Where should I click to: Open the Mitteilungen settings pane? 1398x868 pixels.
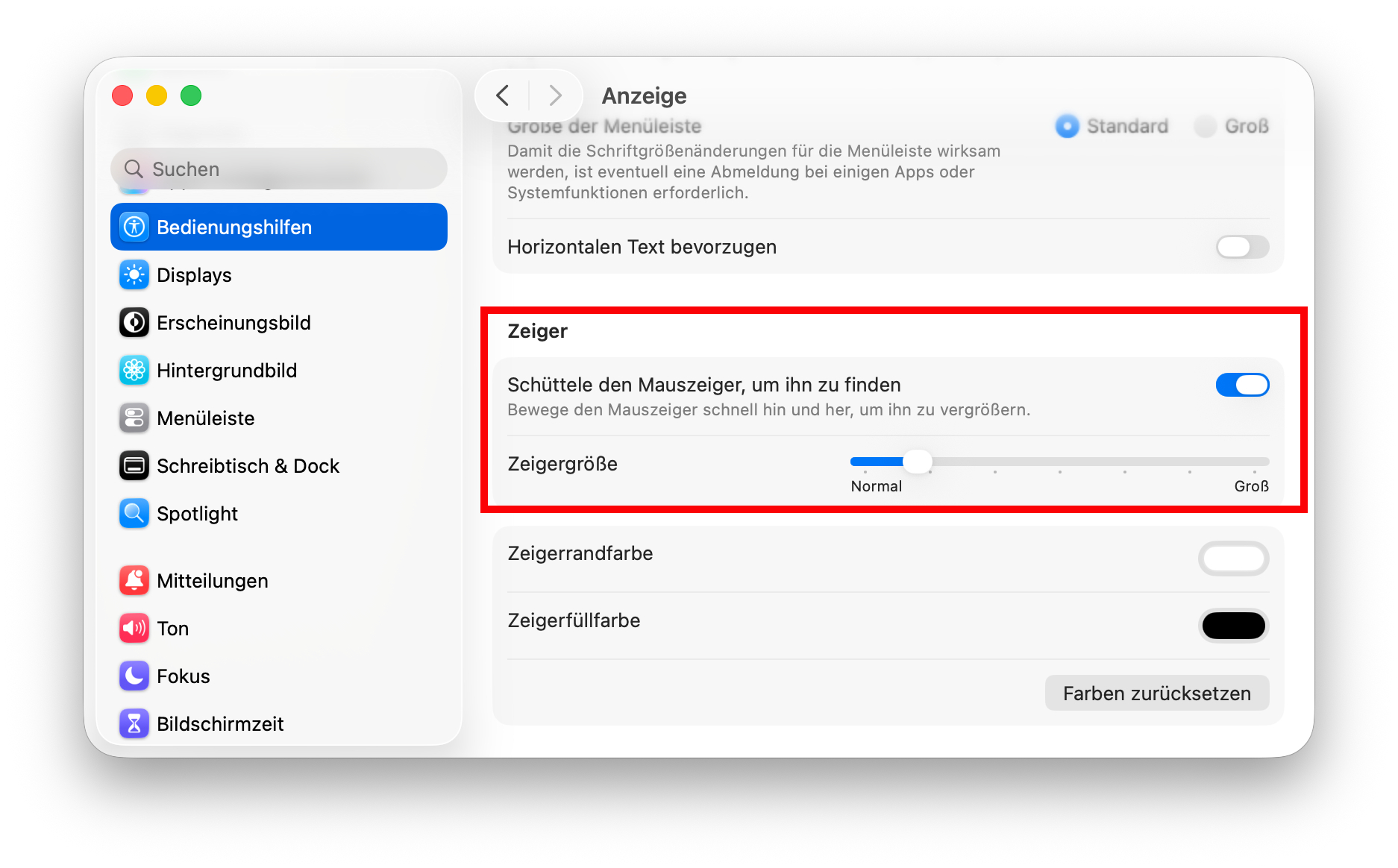278,581
